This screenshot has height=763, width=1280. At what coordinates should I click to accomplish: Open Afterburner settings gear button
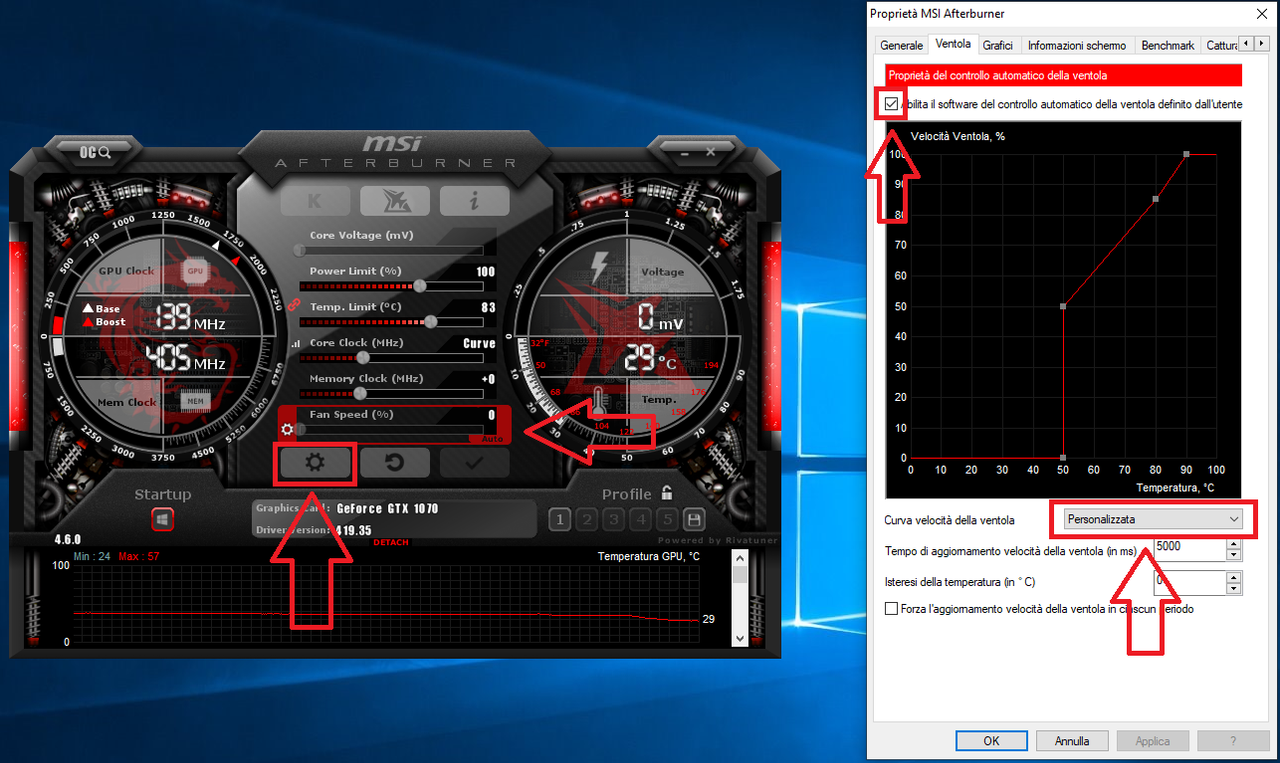315,463
